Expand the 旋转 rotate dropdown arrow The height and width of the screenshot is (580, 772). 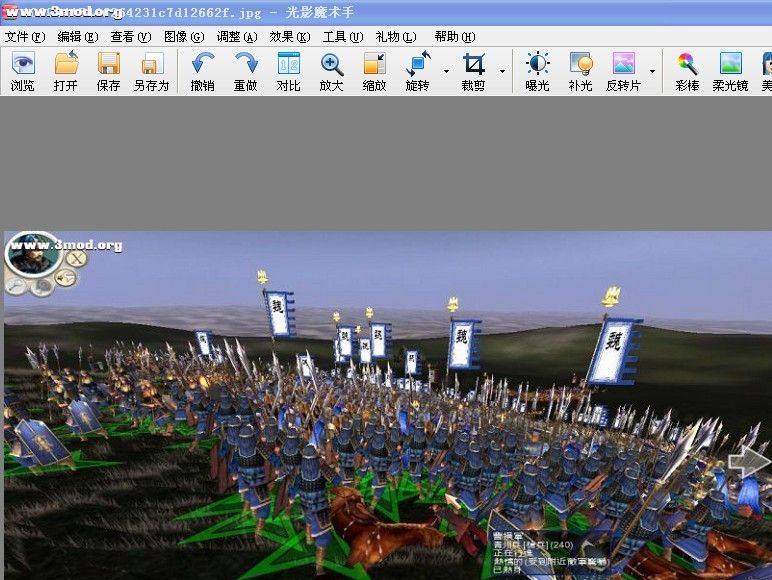446,72
